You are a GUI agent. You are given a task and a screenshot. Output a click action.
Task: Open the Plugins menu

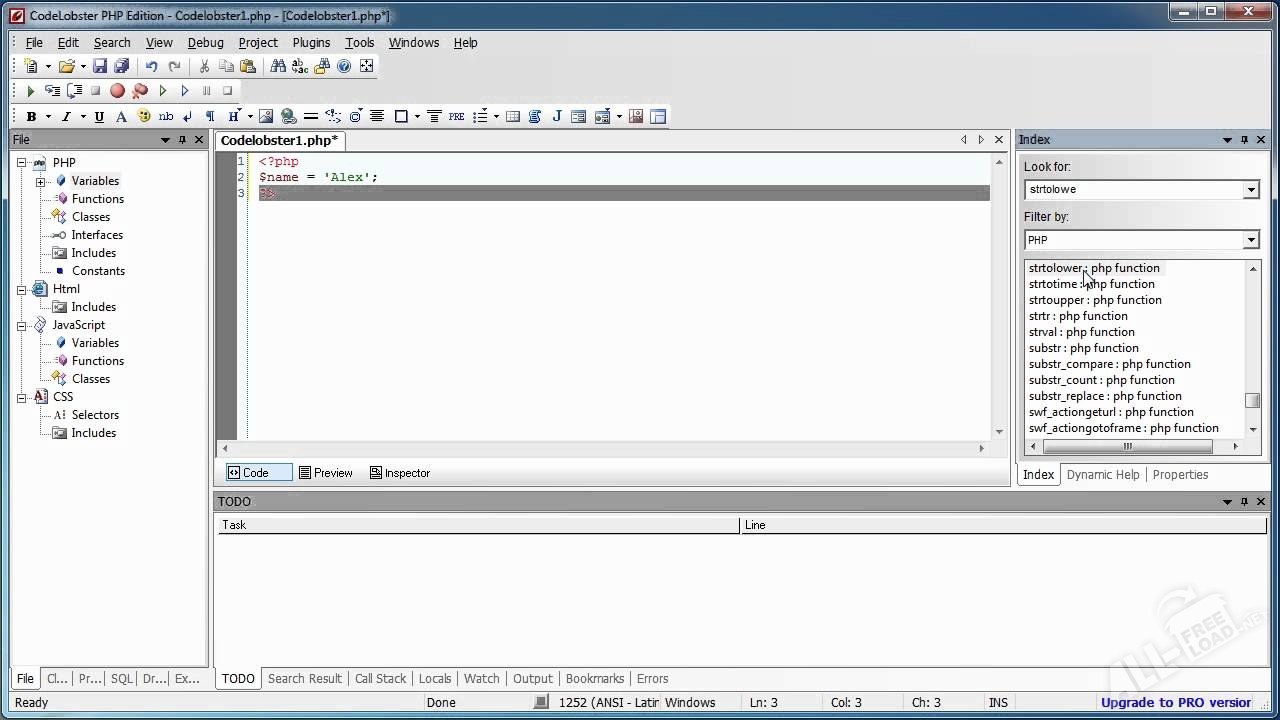[x=311, y=43]
